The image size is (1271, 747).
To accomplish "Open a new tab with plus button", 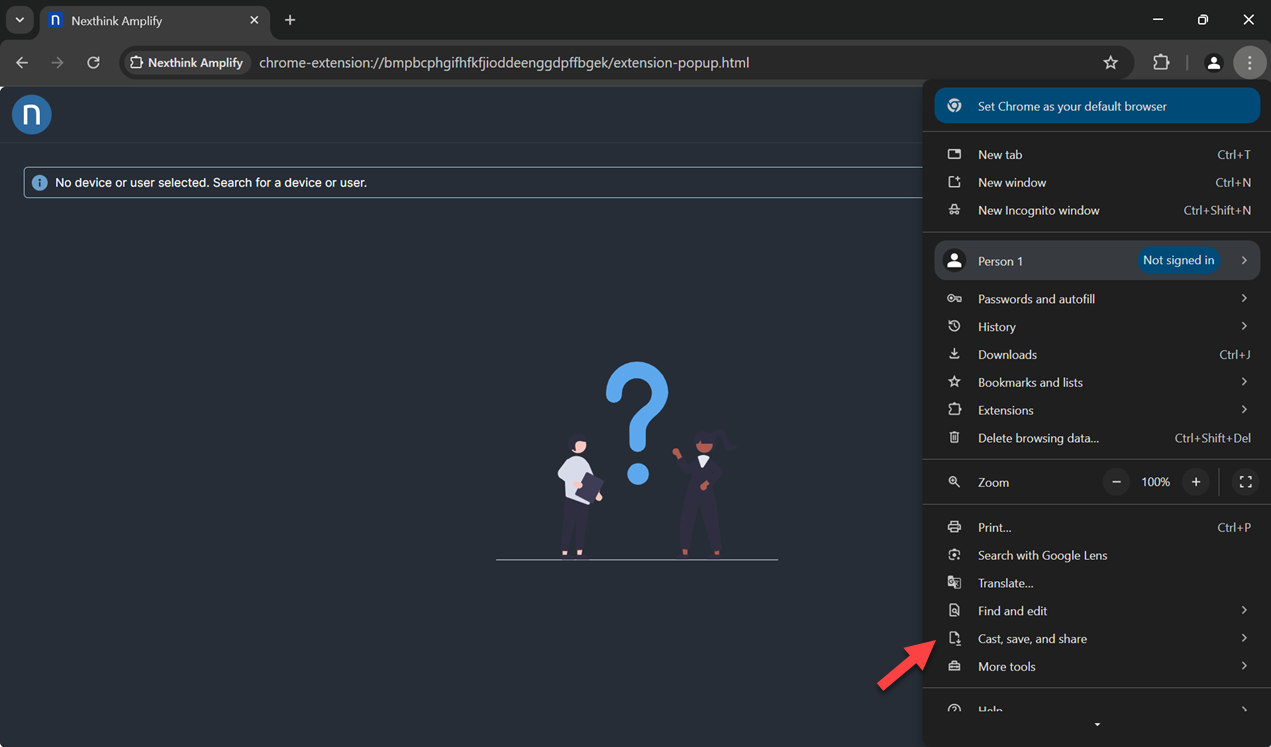I will point(290,20).
